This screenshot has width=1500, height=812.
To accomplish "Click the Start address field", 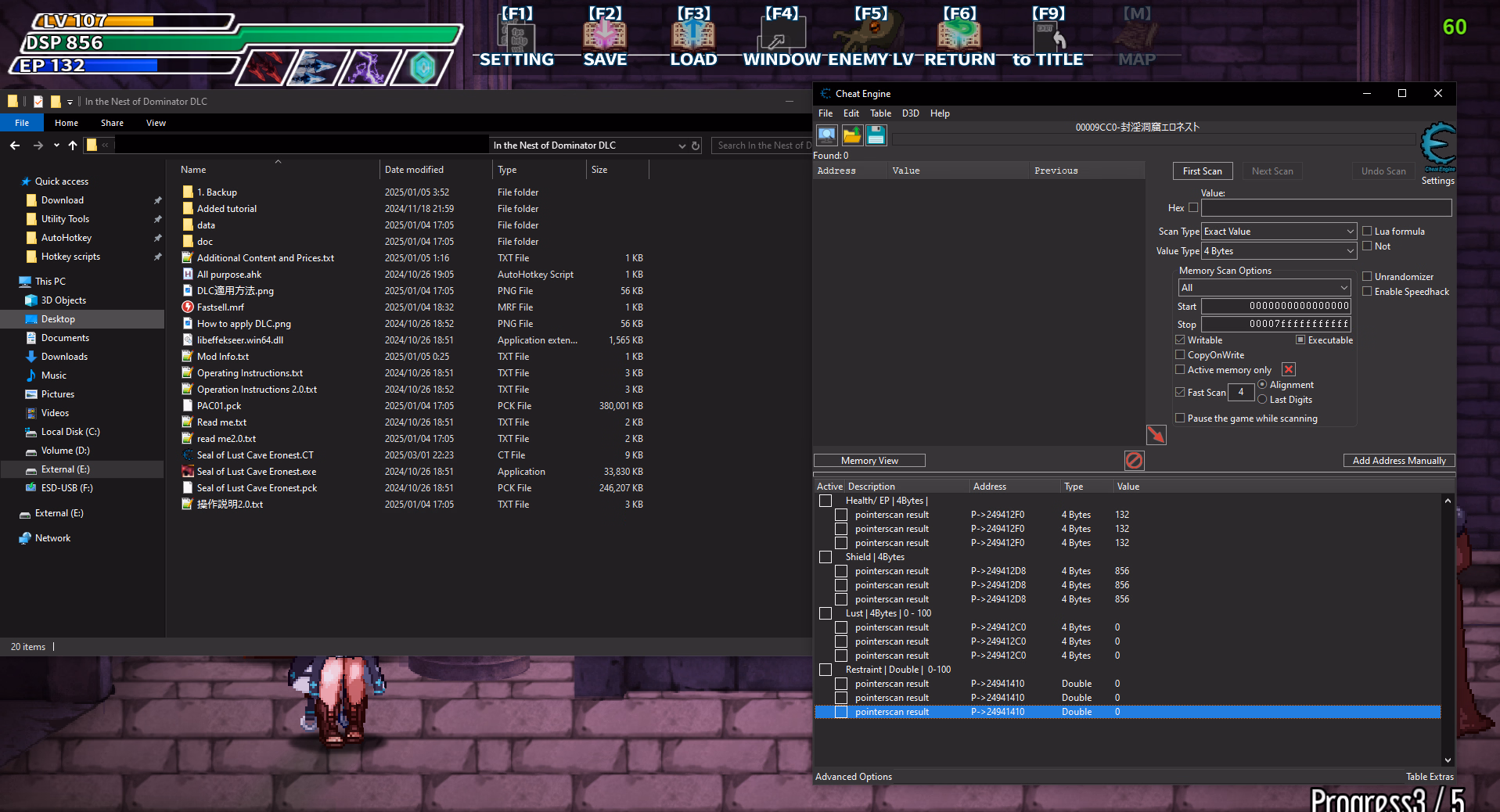I will [1276, 306].
